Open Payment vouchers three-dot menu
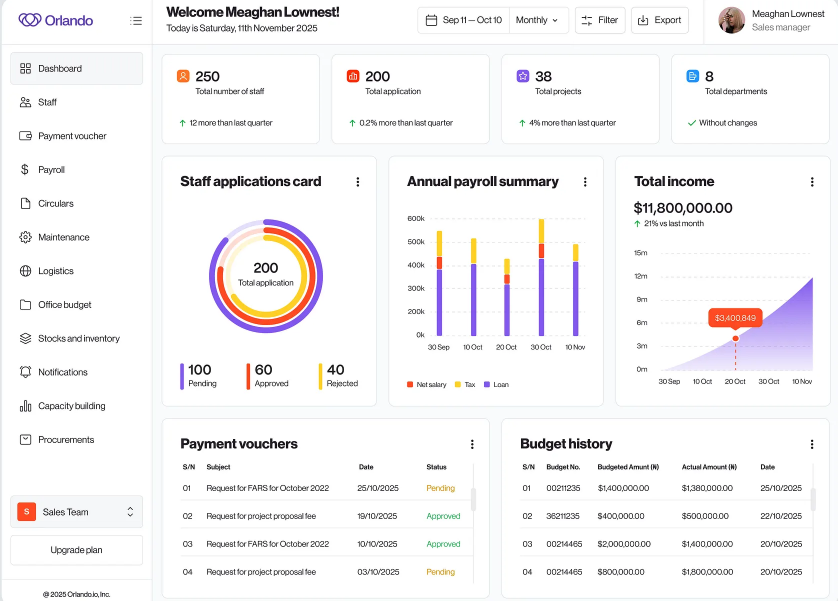838x601 pixels. tap(472, 444)
